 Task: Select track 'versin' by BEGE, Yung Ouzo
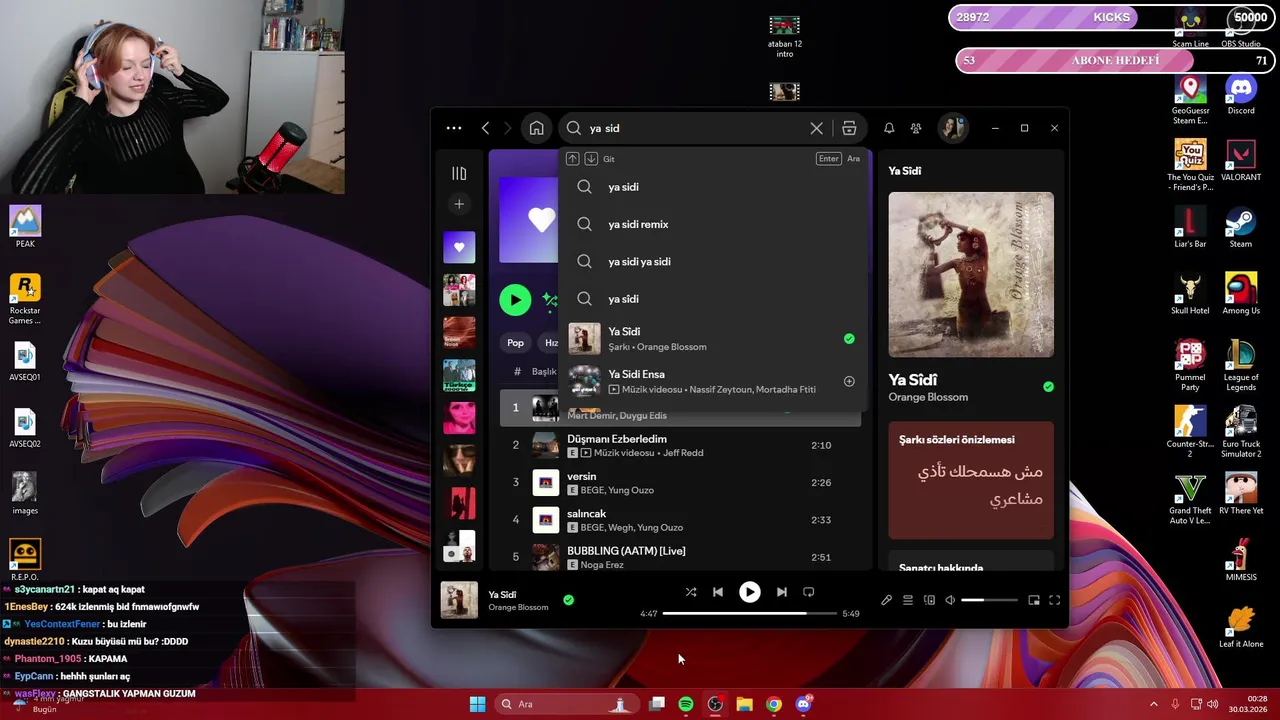680,483
